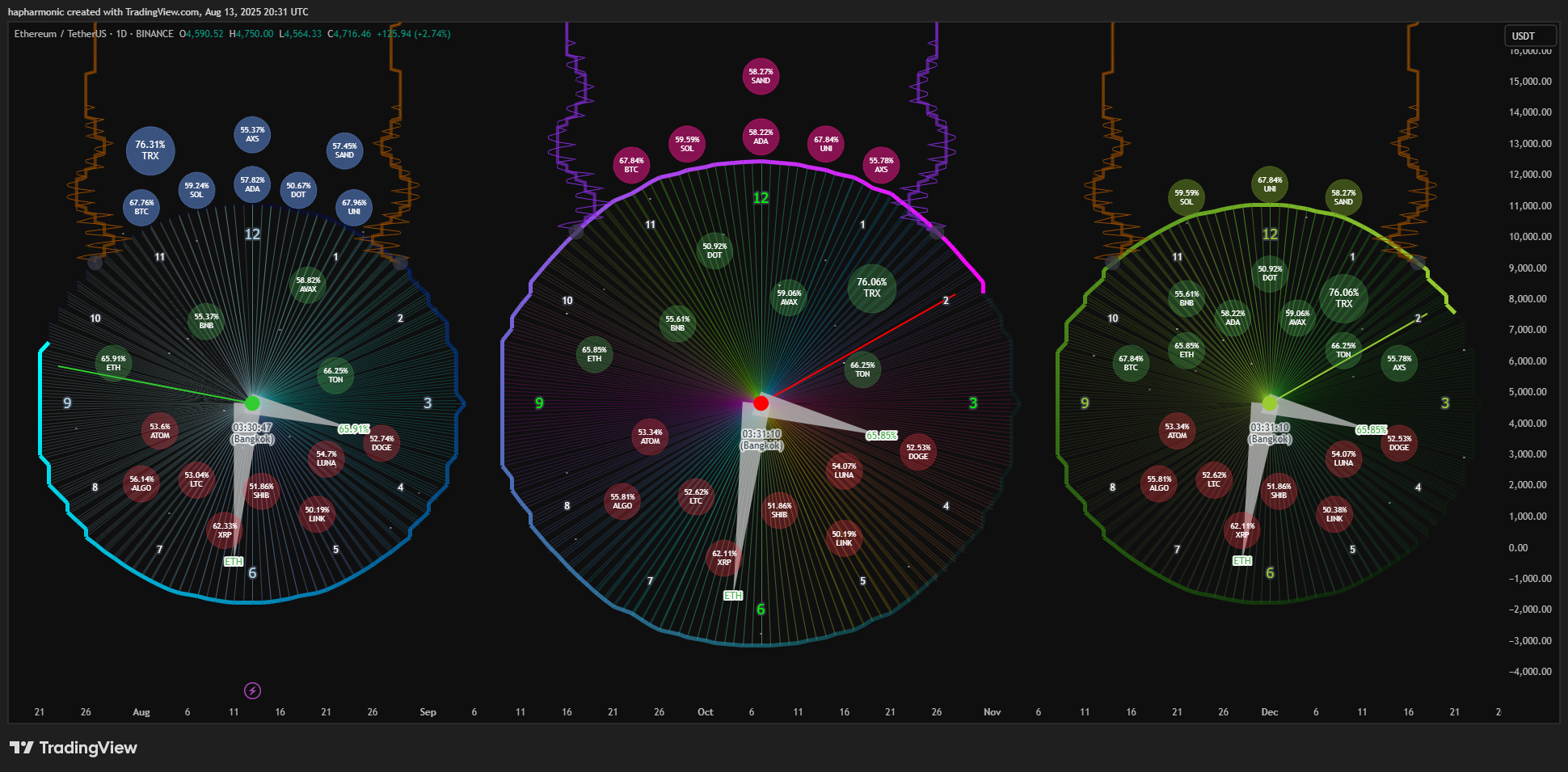Click the Nov label on time axis
This screenshot has height=772, width=1568.
point(993,712)
